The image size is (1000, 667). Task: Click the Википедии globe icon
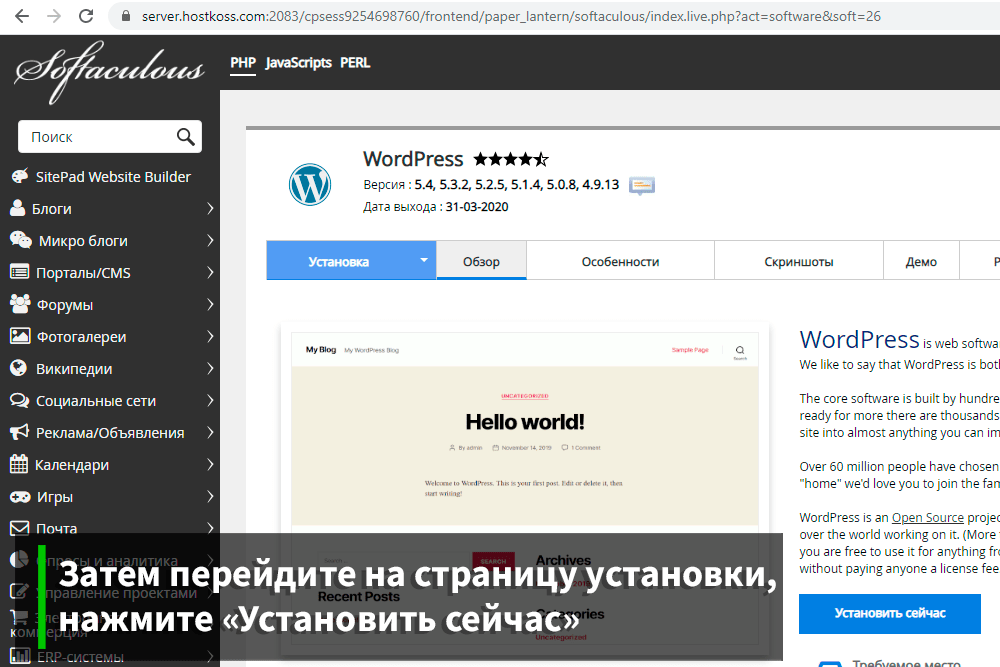(x=19, y=368)
